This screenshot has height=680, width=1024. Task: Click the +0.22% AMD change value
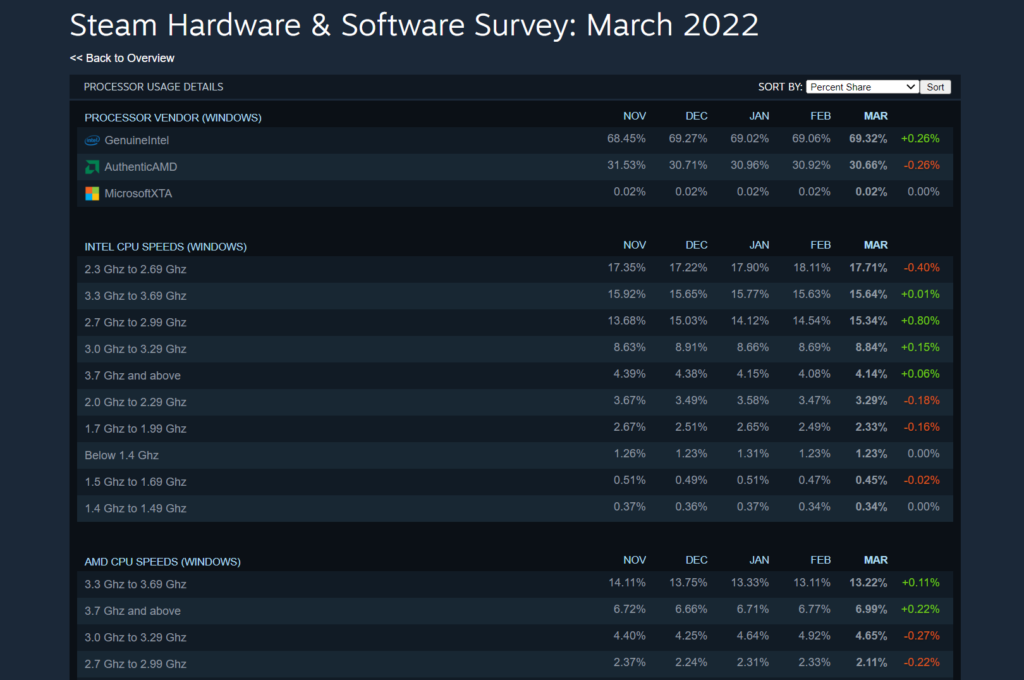pyautogui.click(x=920, y=609)
